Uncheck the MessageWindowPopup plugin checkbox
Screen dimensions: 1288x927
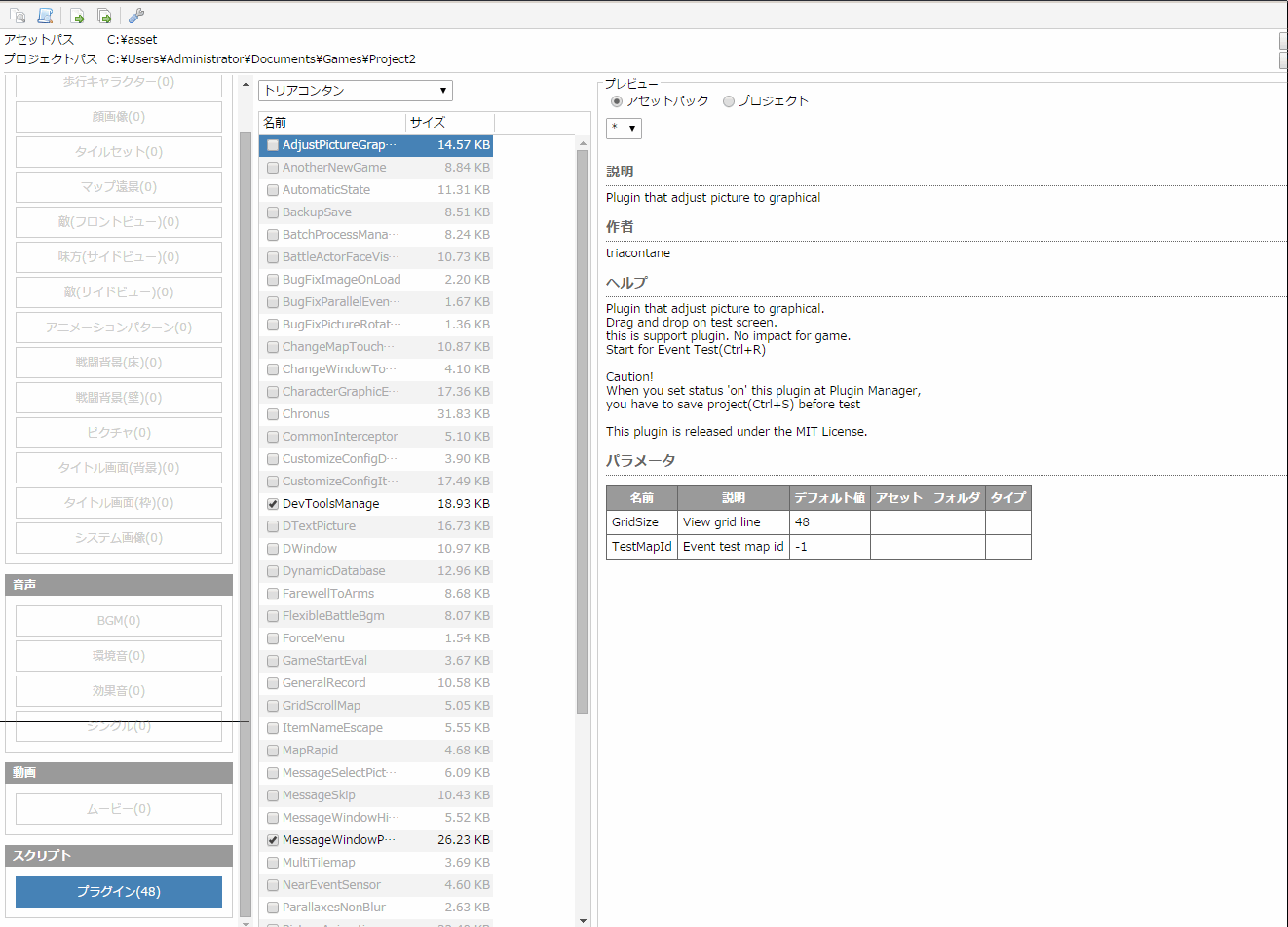coord(273,840)
